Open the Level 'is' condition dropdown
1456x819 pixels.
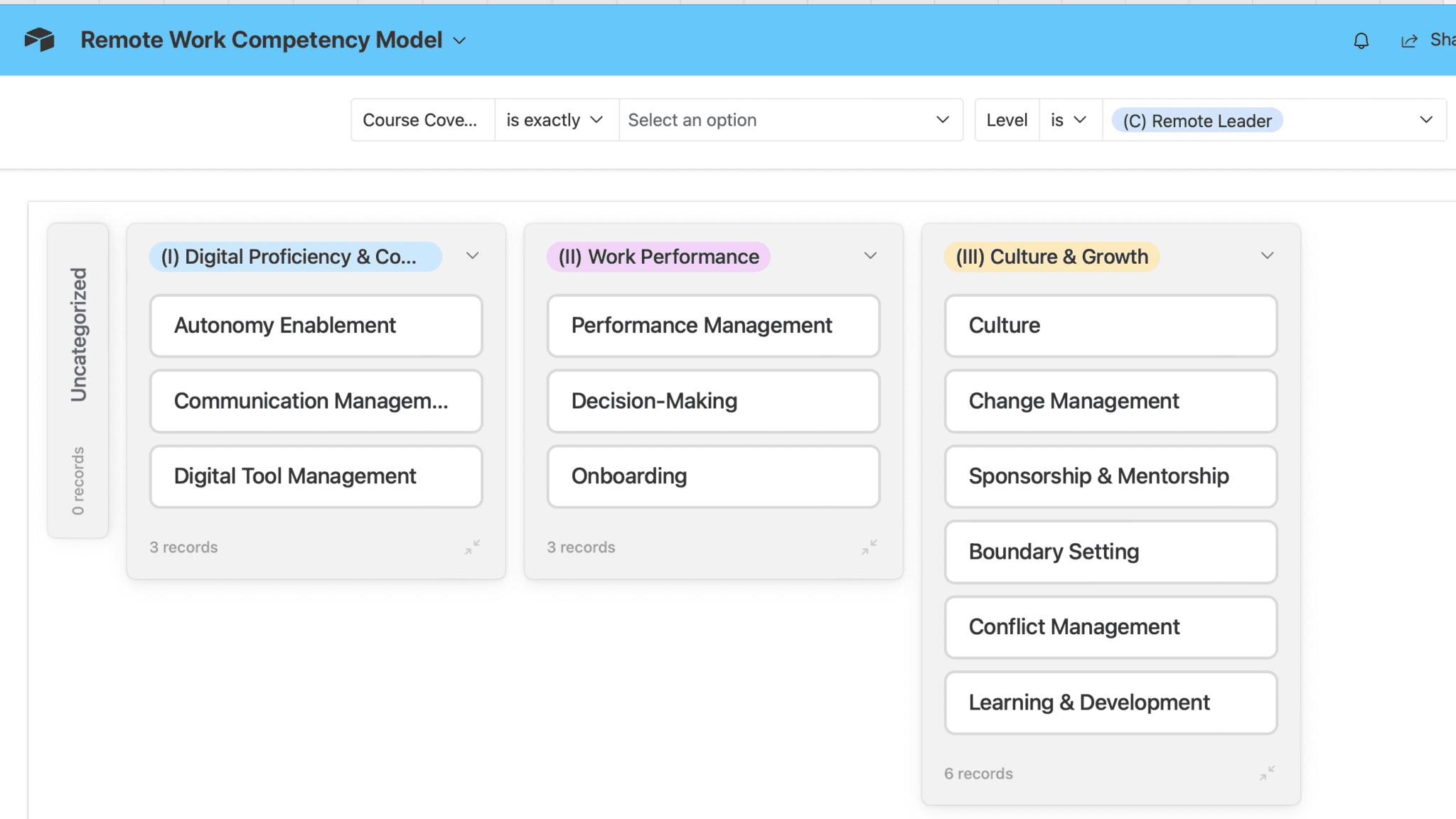(1069, 119)
